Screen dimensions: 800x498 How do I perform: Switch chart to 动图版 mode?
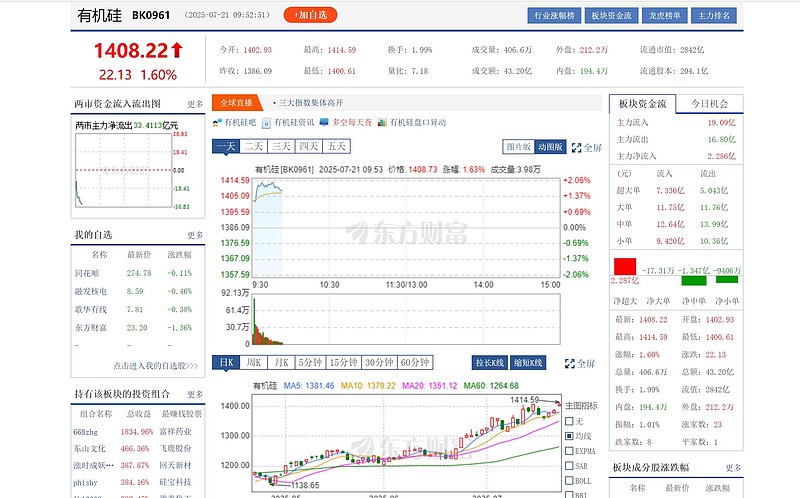[x=549, y=147]
